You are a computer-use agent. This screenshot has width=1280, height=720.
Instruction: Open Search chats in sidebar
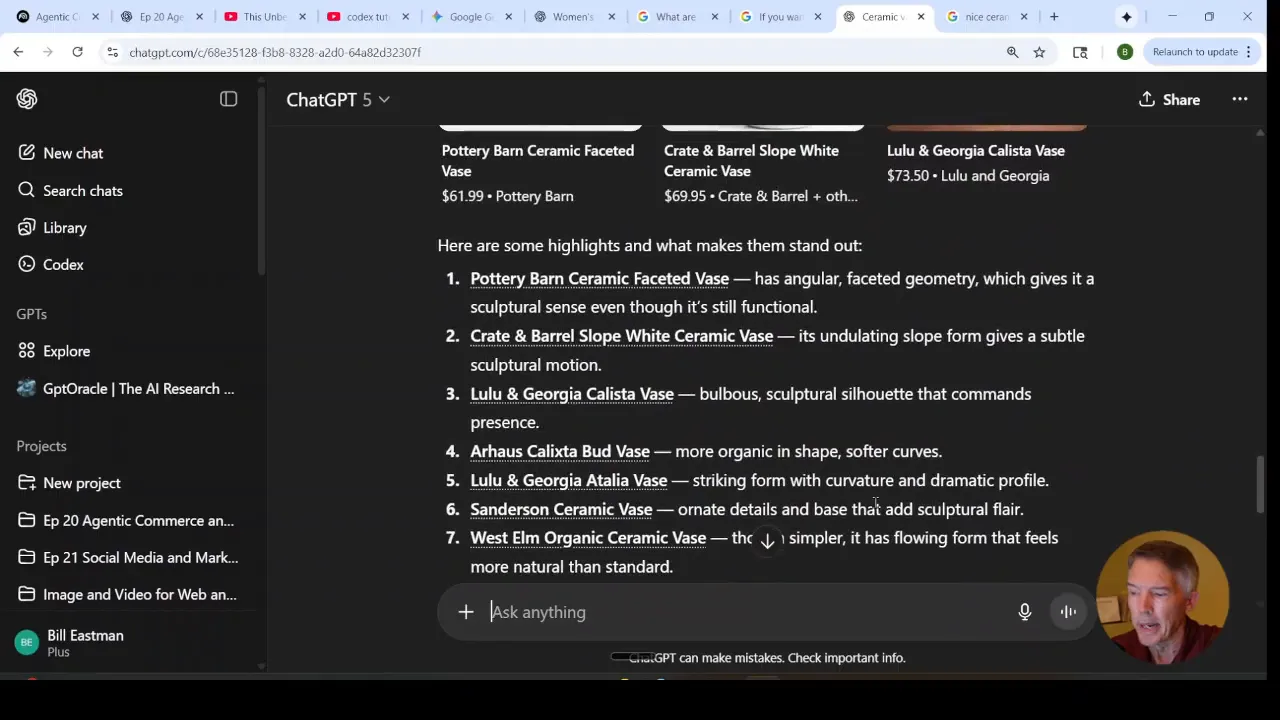[83, 190]
